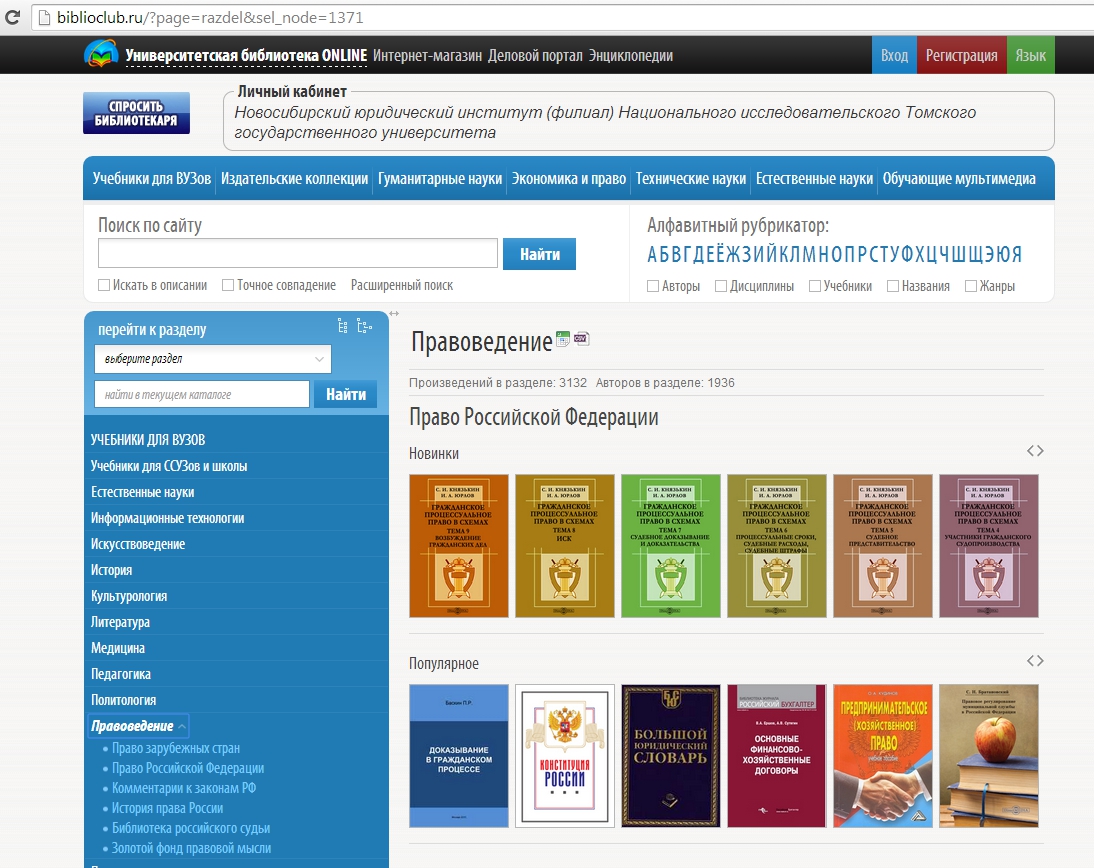Open the Расширенный поиск link

pyautogui.click(x=401, y=286)
